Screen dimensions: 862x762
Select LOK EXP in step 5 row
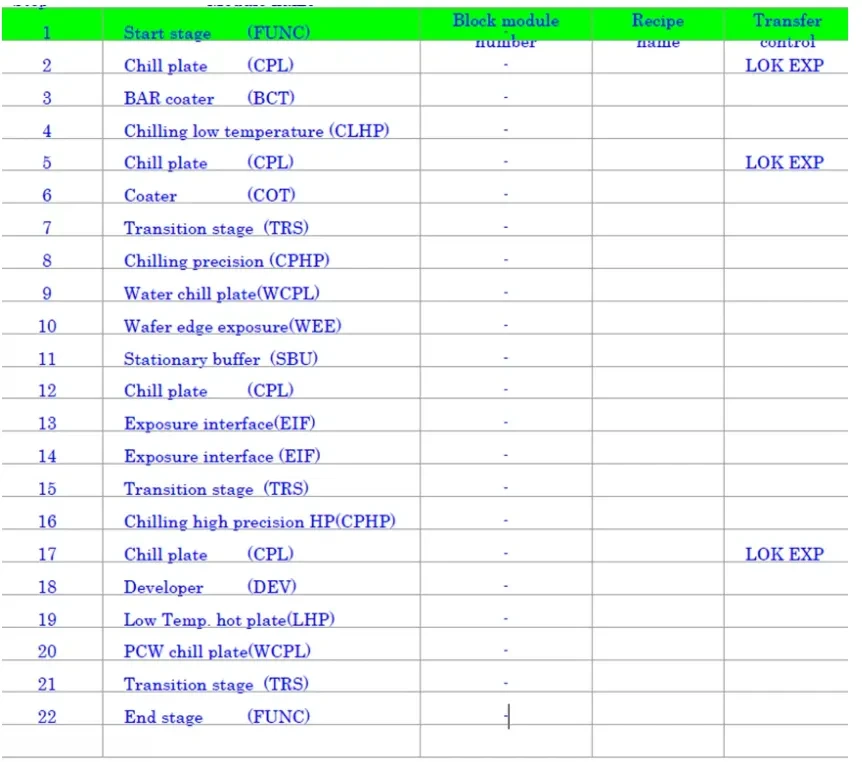pos(784,163)
